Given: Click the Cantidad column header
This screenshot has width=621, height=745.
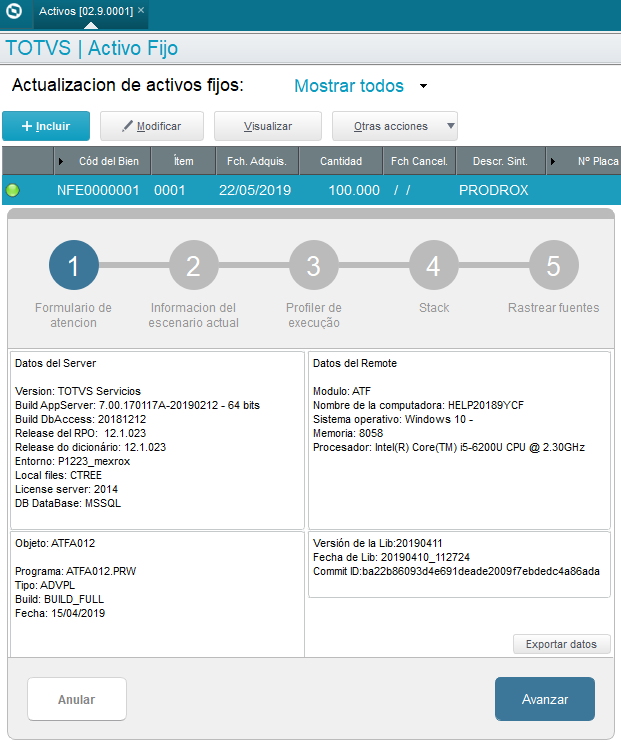Looking at the screenshot, I should point(341,162).
